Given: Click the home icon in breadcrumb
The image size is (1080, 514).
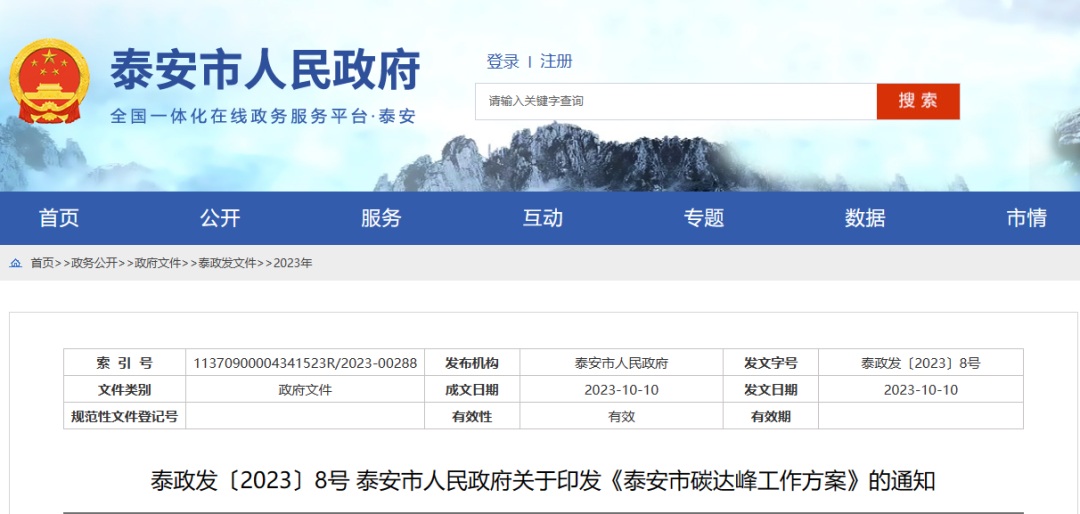Looking at the screenshot, I should 16,263.
